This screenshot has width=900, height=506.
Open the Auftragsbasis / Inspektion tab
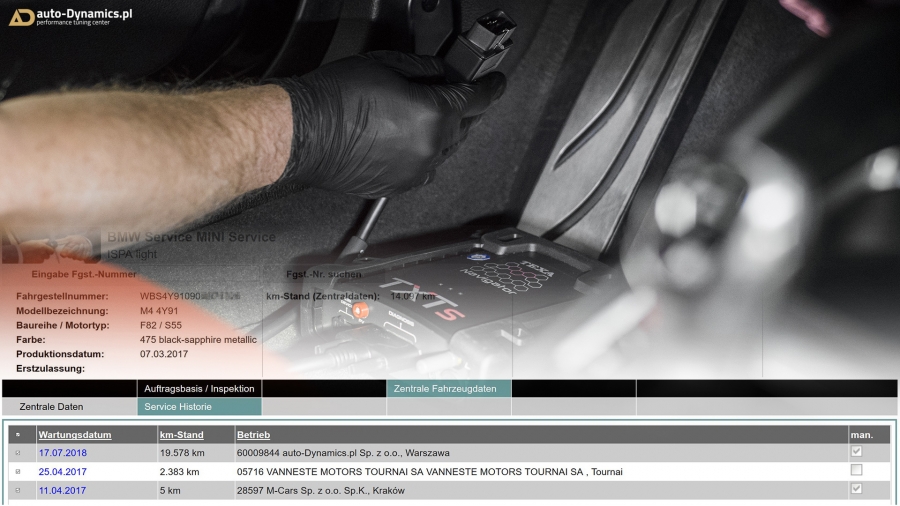[x=199, y=388]
